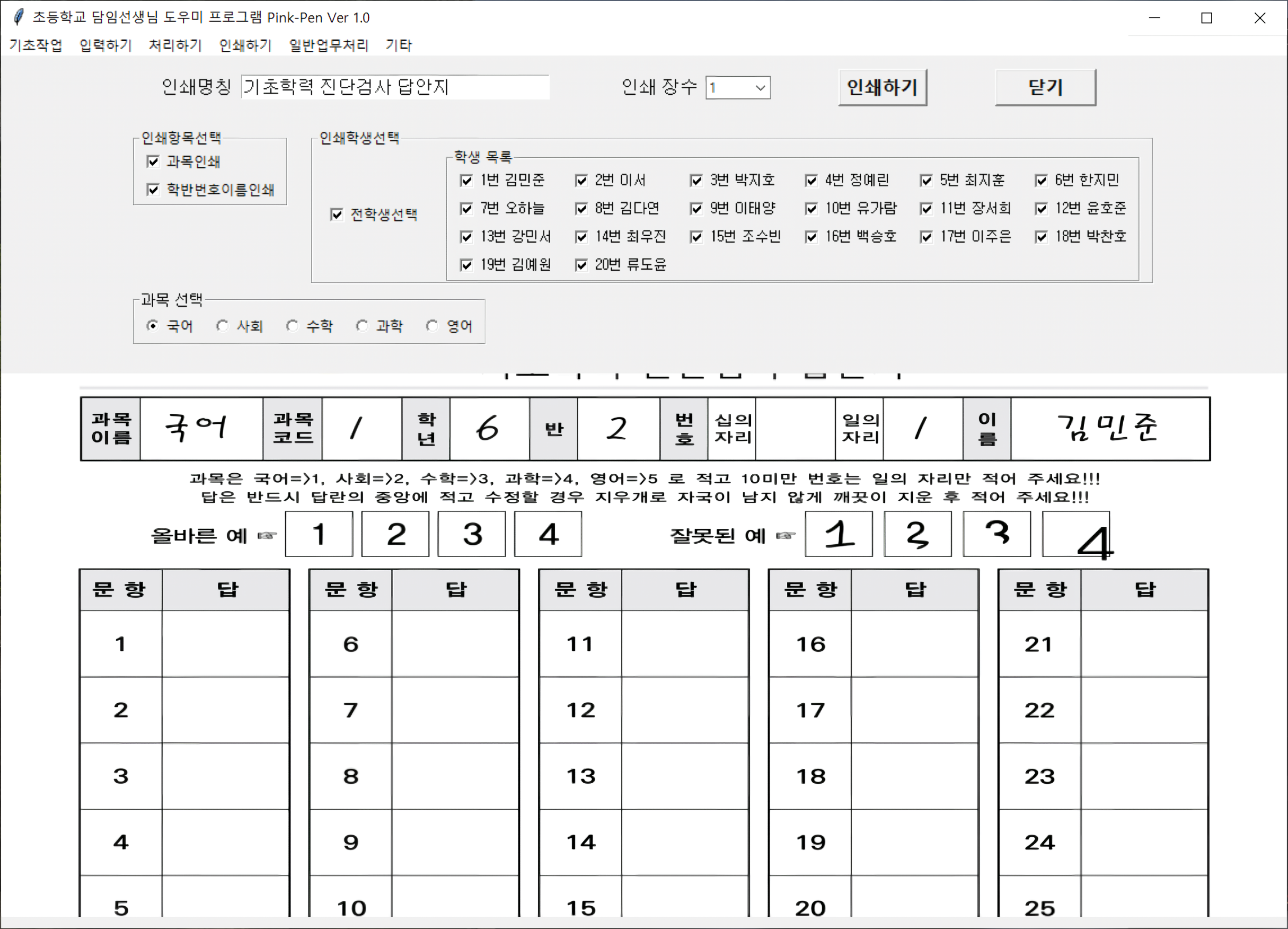Uncheck student 7번 오하늘

(466, 208)
